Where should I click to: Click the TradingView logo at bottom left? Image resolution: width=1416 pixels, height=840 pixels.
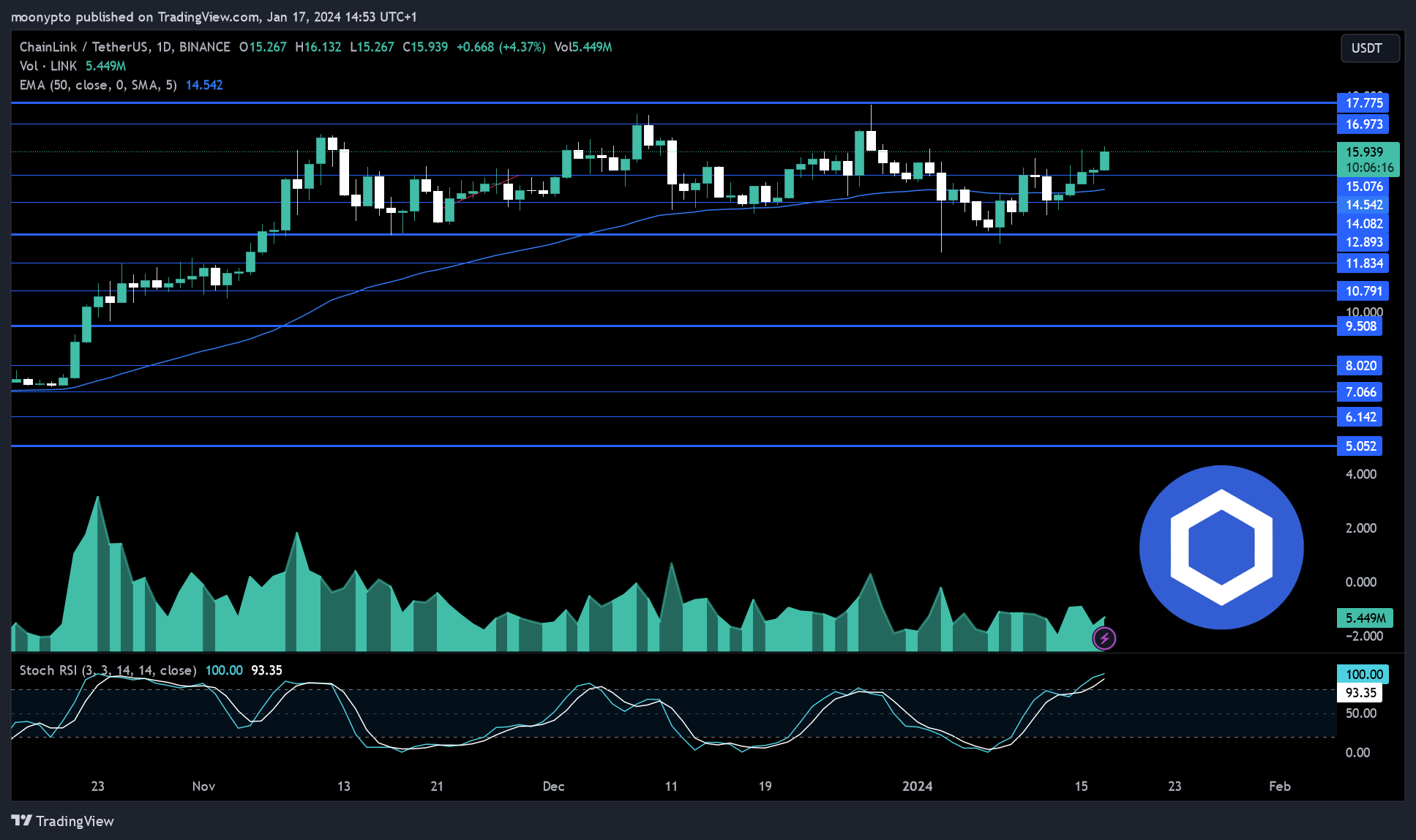tap(63, 821)
